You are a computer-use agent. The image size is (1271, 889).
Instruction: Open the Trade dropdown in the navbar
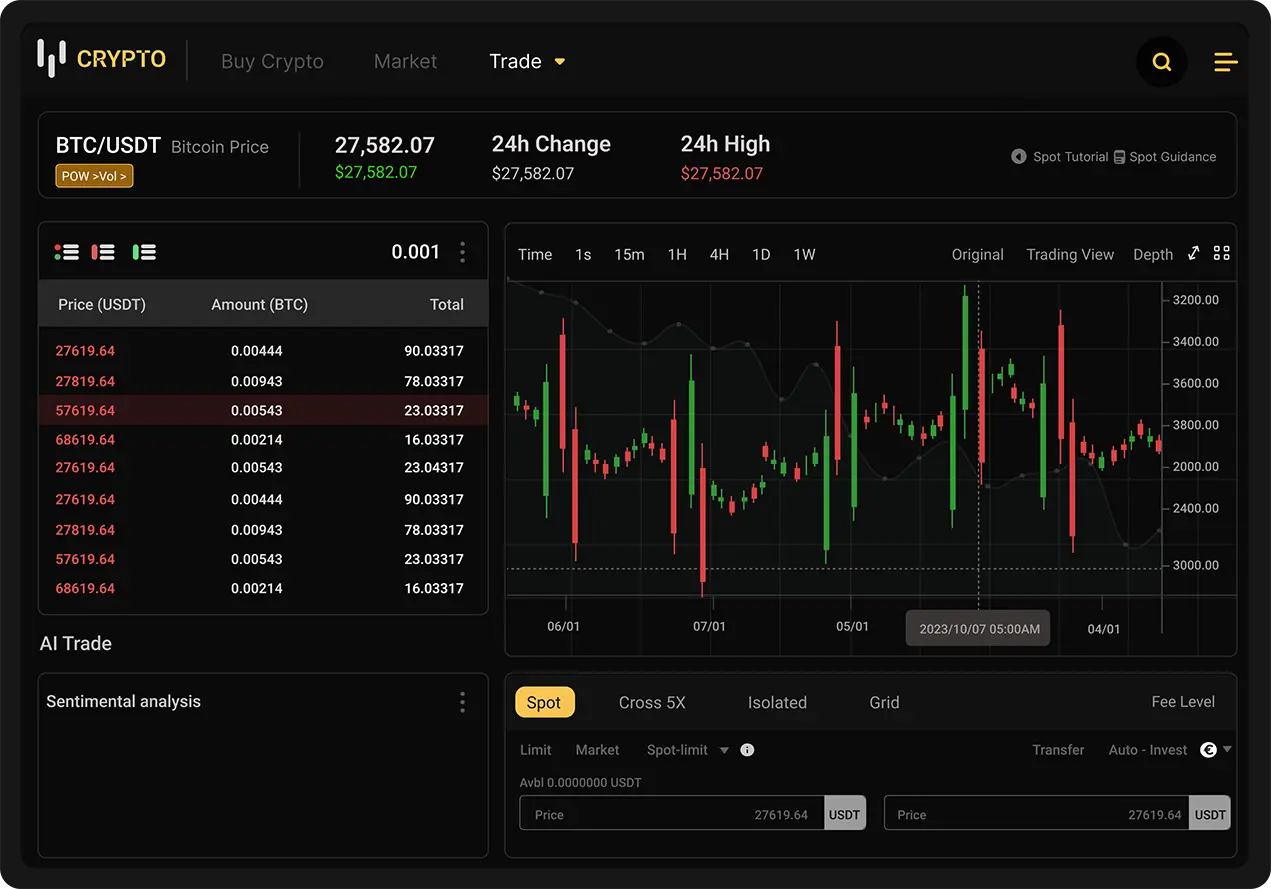pyautogui.click(x=527, y=61)
